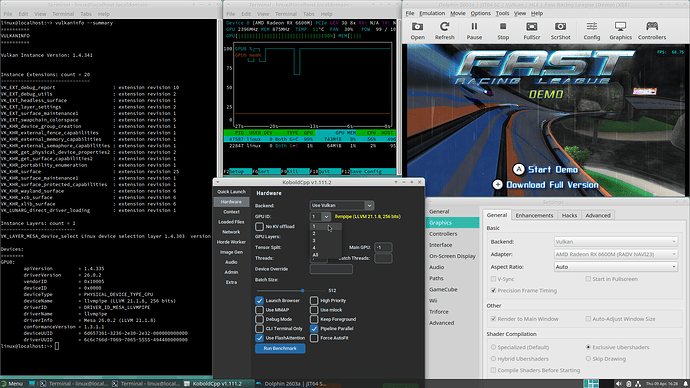Open the Emulation menu in Dolphin
Viewport: 690px width, 388px height.
[x=432, y=13]
